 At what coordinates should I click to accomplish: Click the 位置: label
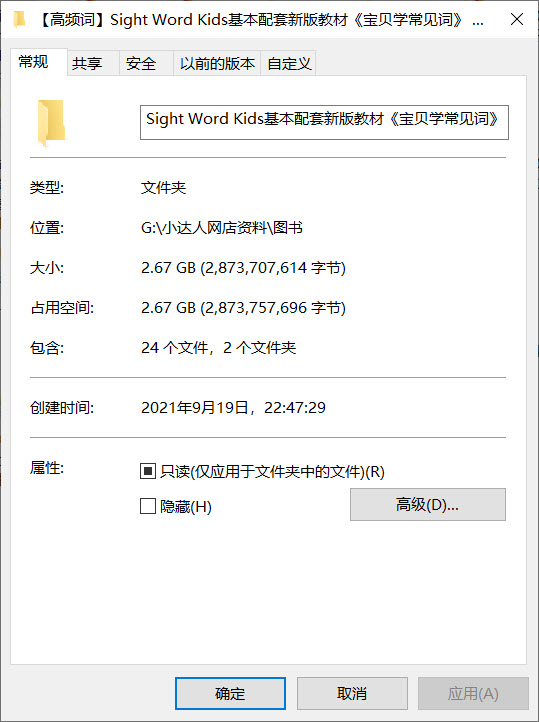[46, 227]
